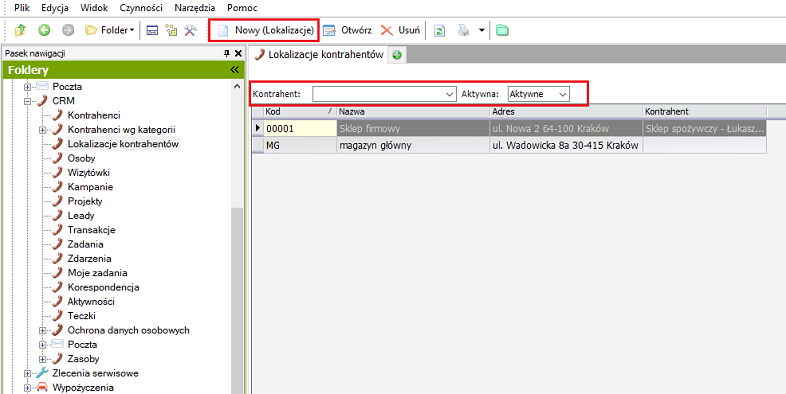786x394 pixels.
Task: Open the Zdarzenia tree item
Action: pos(89,259)
